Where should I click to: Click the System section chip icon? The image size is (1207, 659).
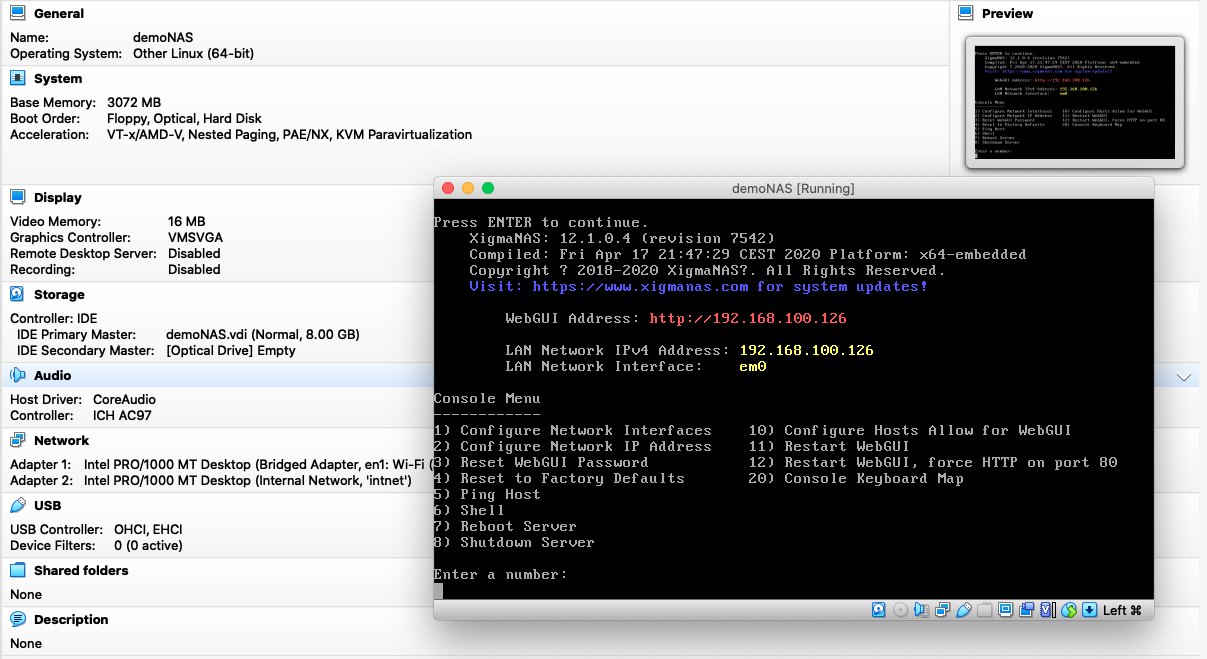(x=18, y=78)
